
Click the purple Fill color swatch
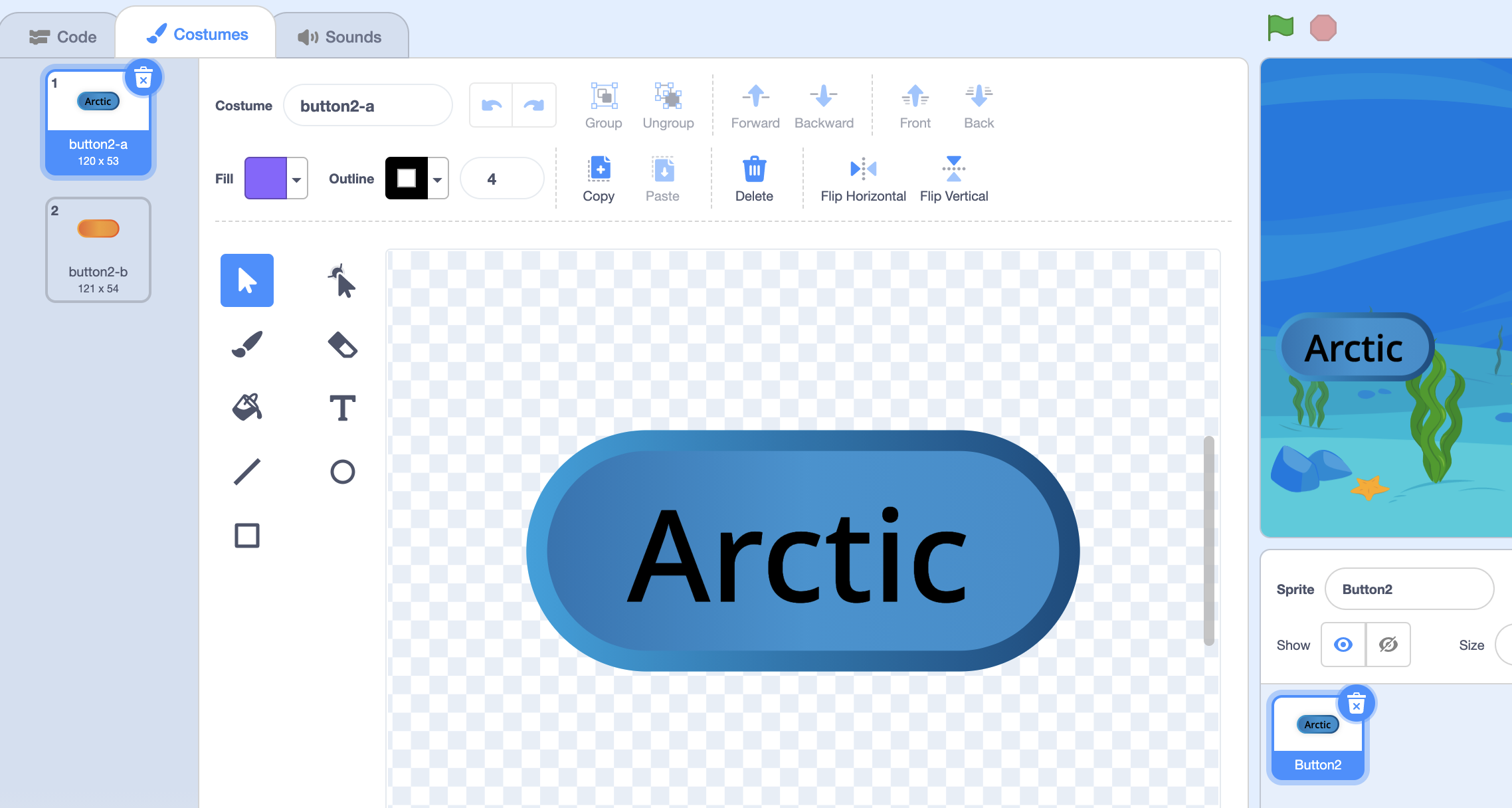coord(266,179)
